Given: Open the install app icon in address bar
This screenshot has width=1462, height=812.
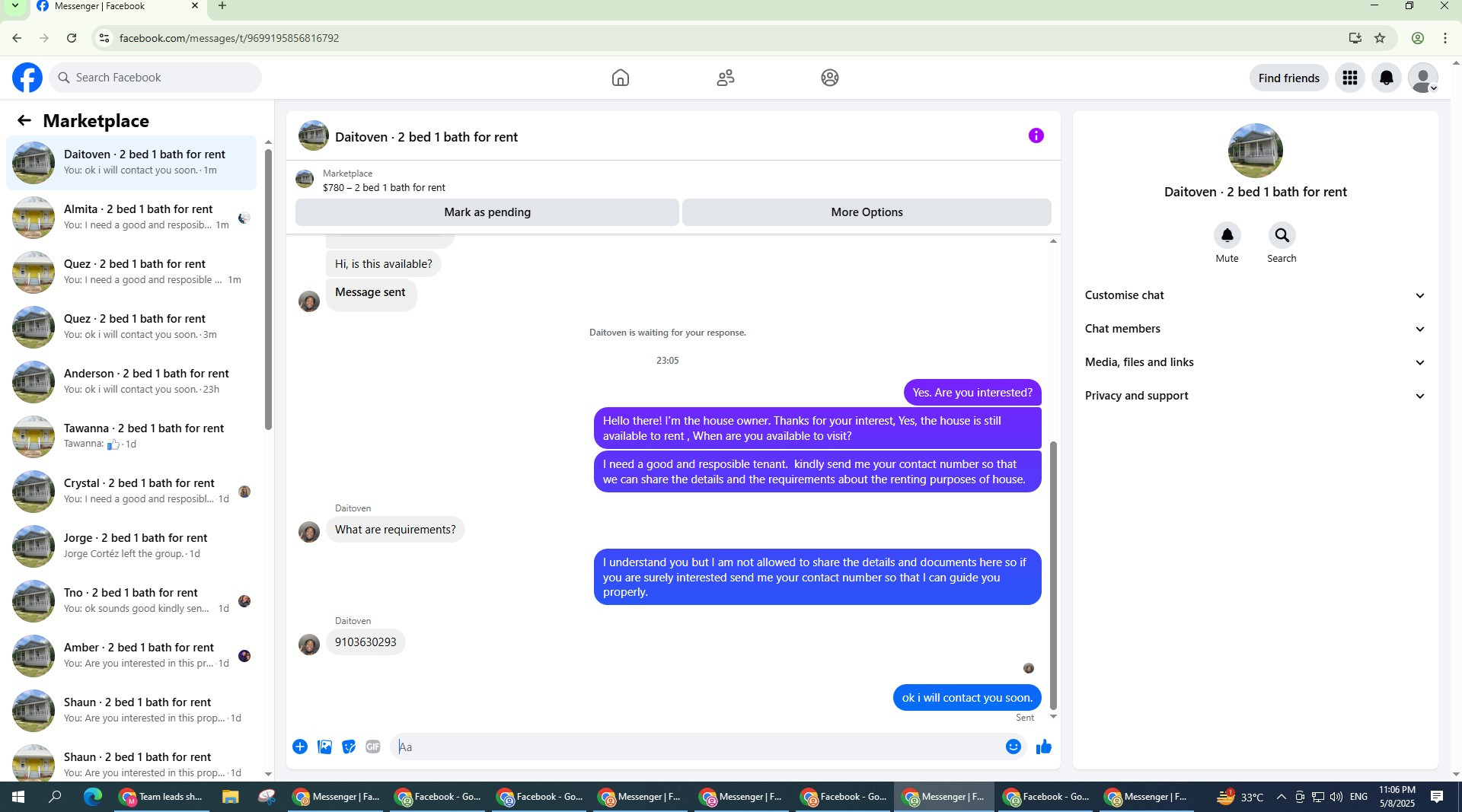Looking at the screenshot, I should 1355,38.
